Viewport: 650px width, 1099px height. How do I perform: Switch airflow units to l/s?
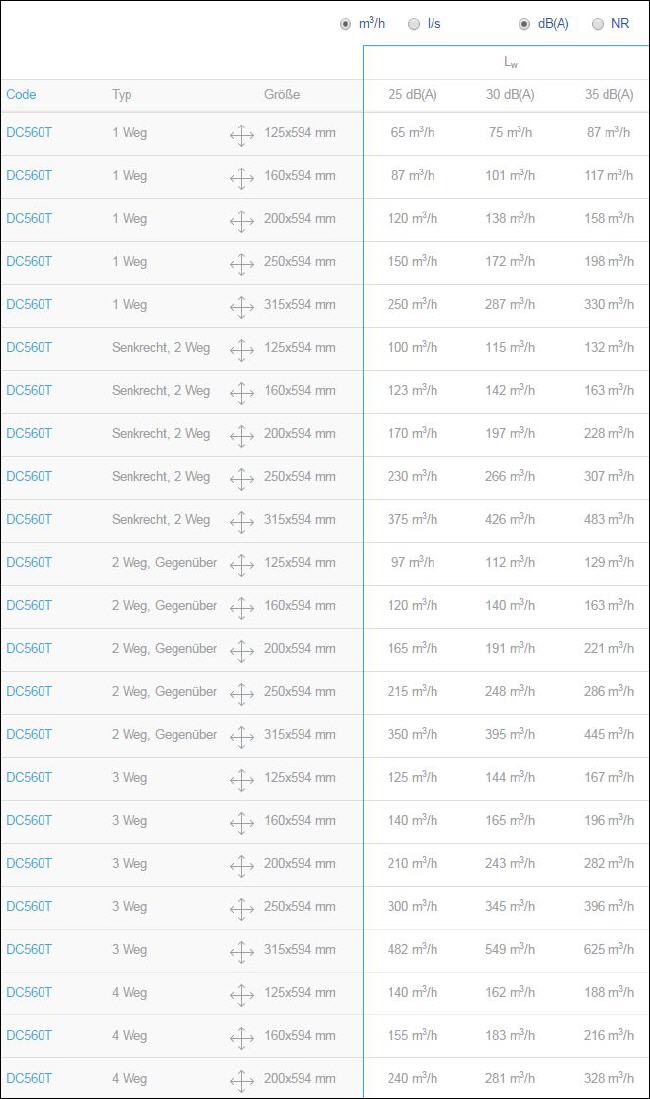pos(414,25)
